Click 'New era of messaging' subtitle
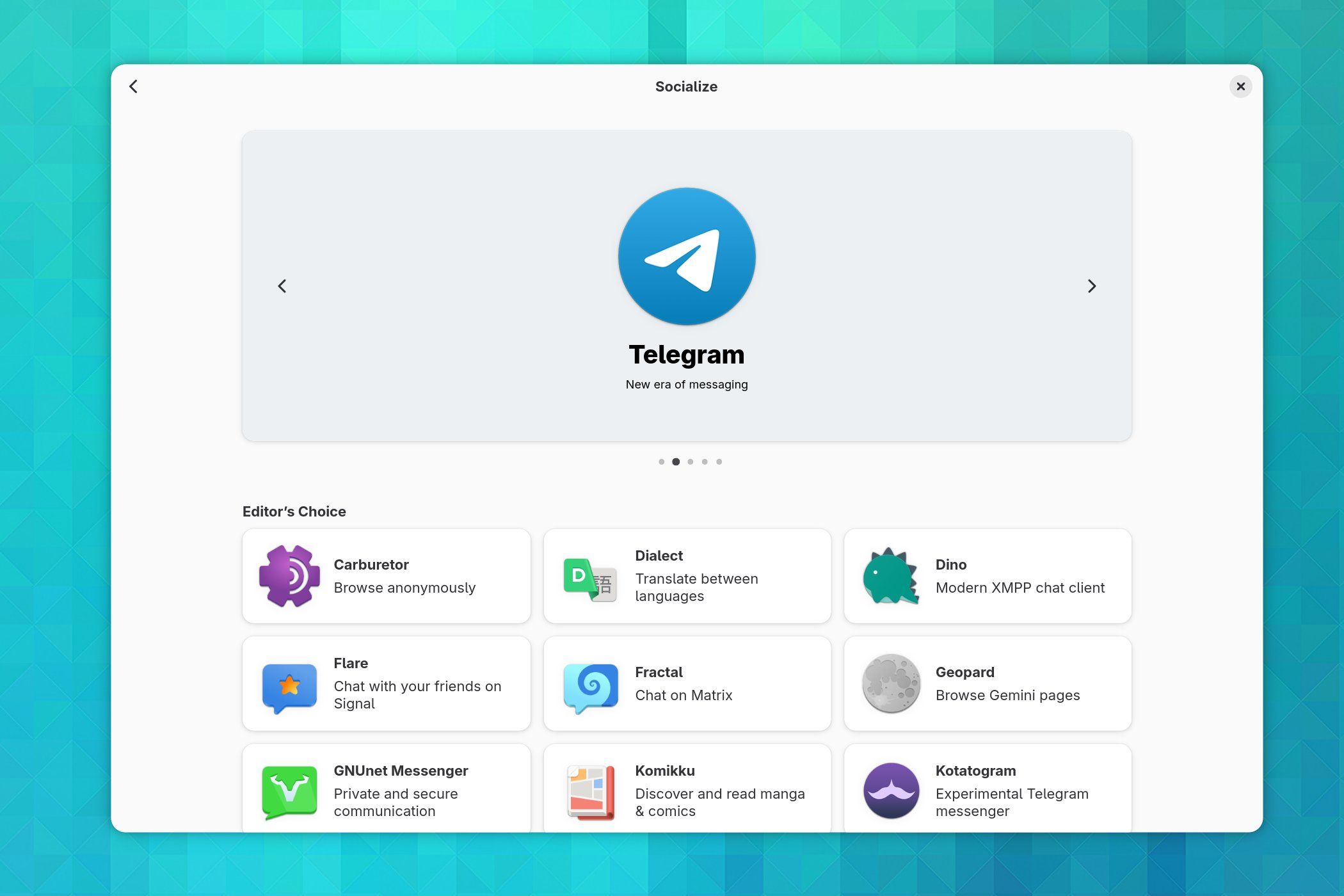Viewport: 1344px width, 896px height. click(687, 385)
